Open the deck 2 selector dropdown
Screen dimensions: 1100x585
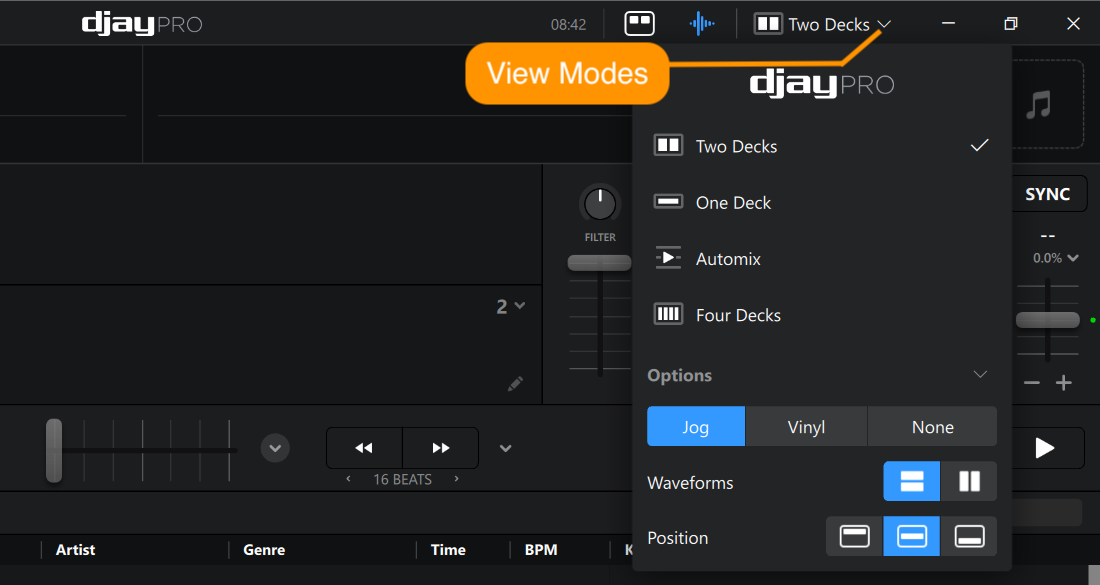pos(511,307)
